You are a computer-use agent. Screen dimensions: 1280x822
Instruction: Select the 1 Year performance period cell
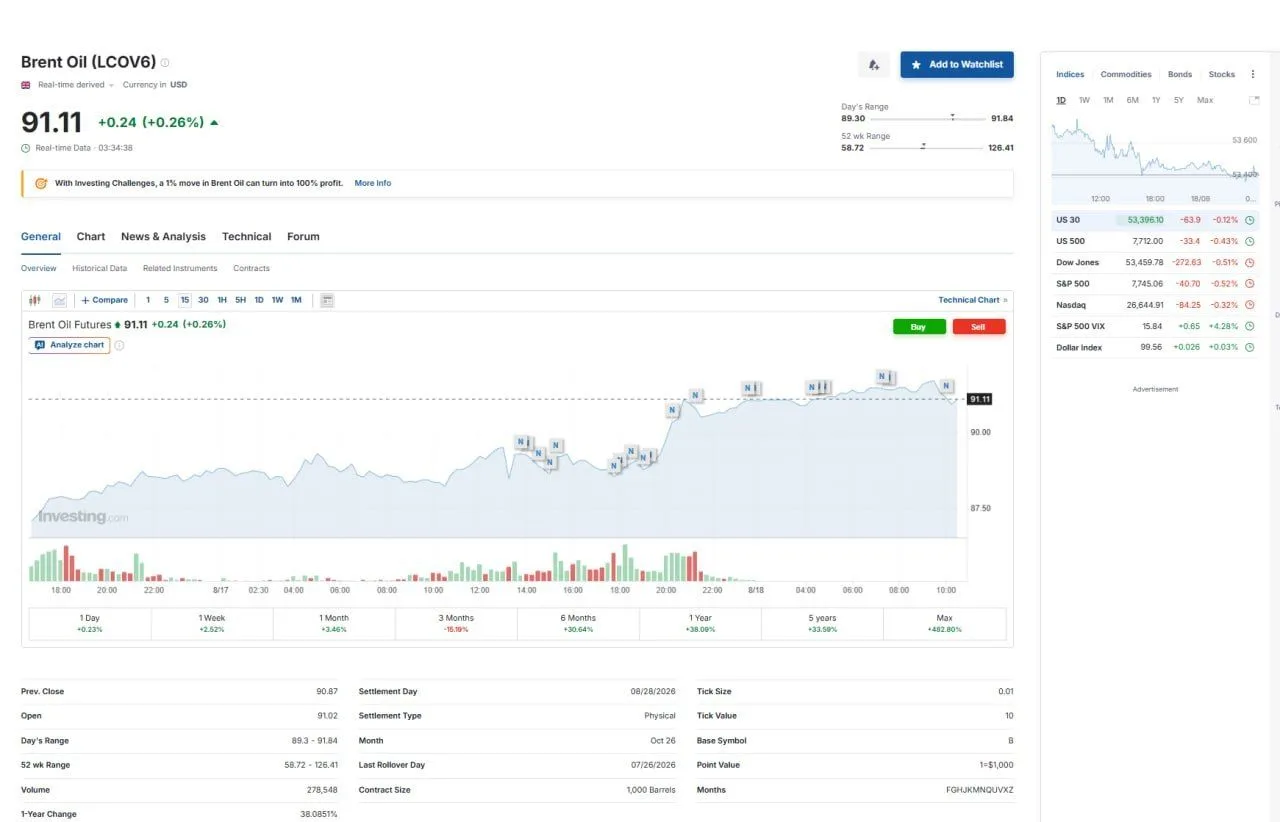click(x=700, y=624)
